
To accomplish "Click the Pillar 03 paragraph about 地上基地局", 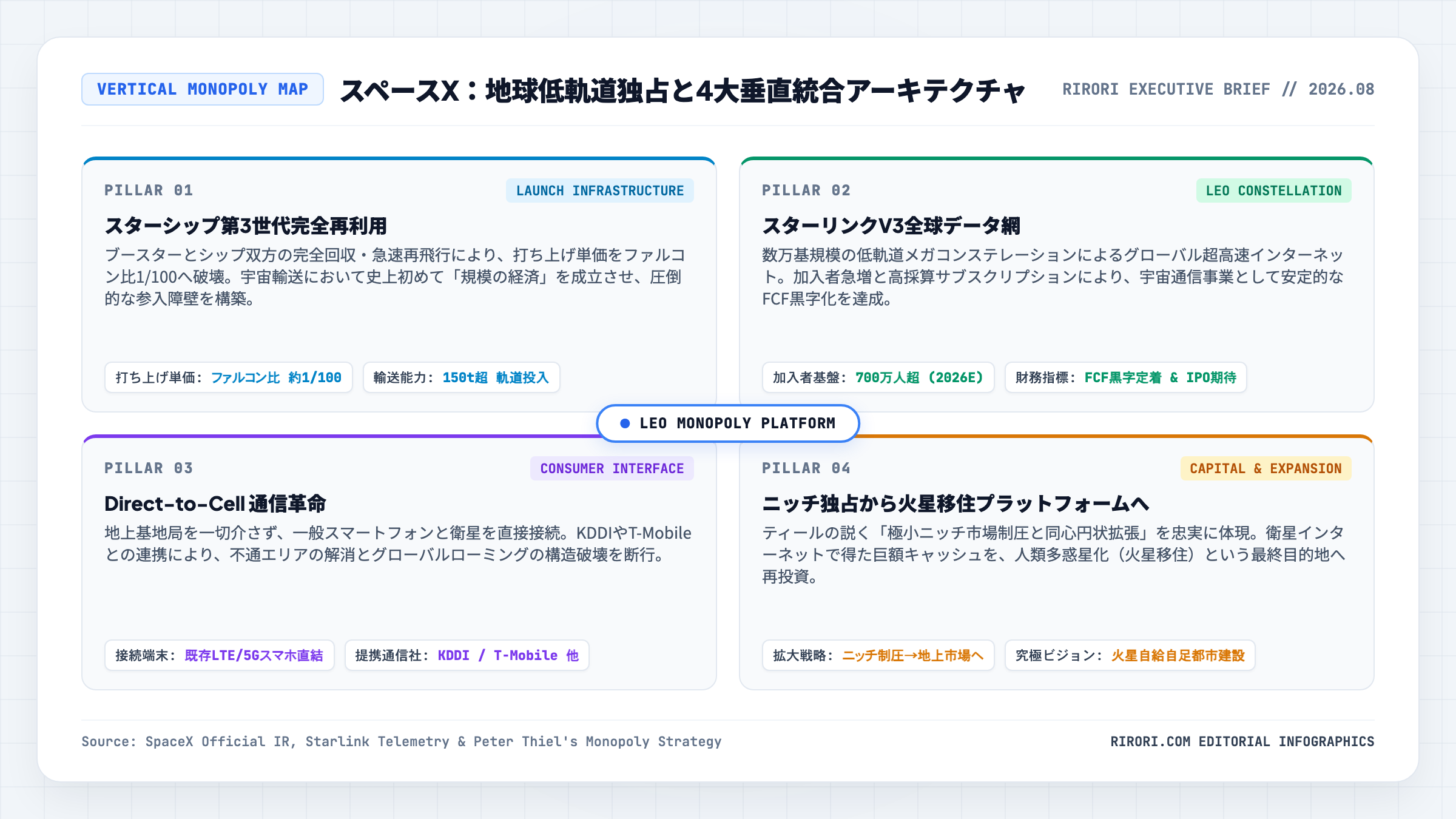I will click(x=398, y=544).
